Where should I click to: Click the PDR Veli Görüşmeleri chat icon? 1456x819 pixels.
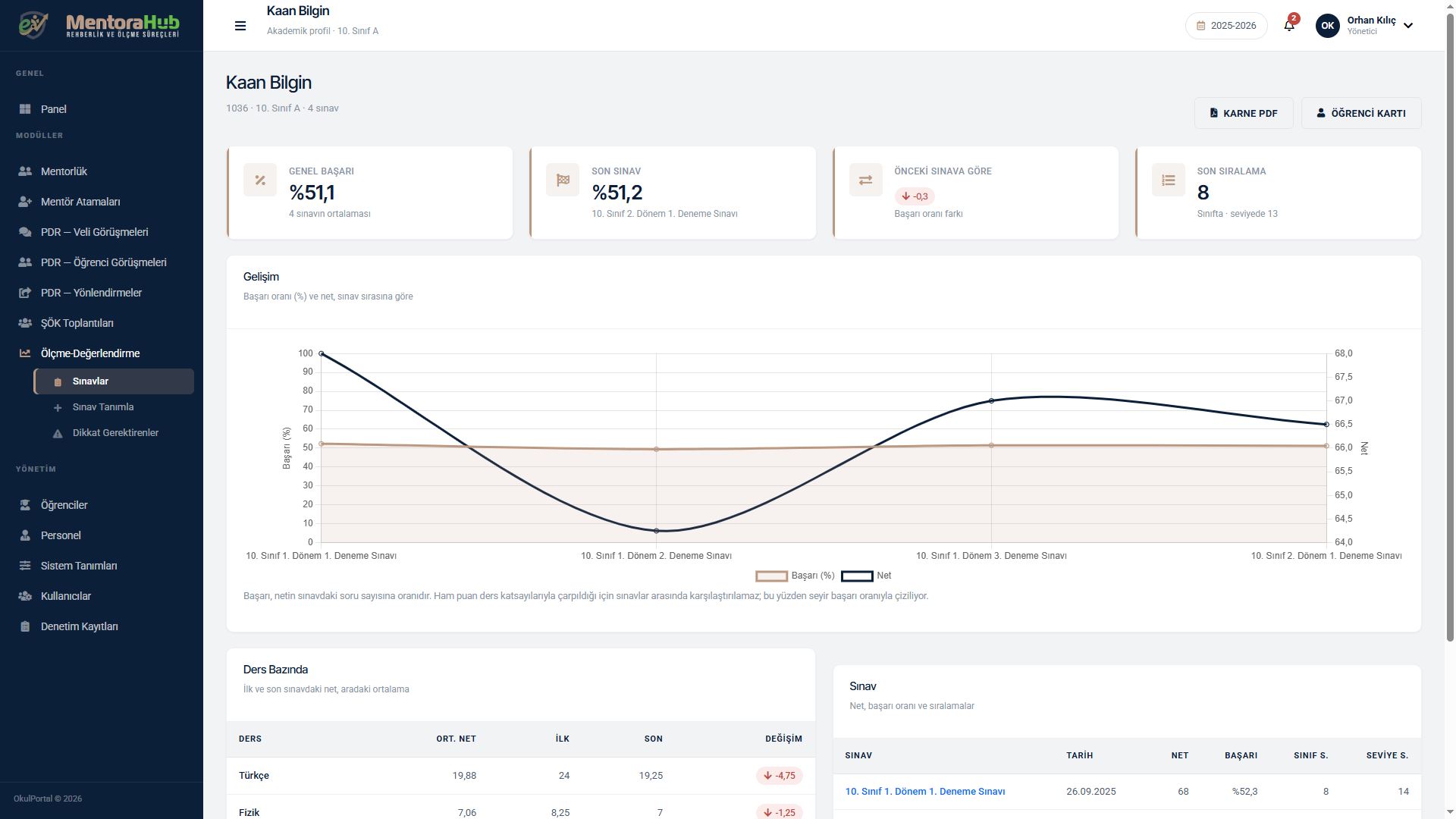point(25,232)
